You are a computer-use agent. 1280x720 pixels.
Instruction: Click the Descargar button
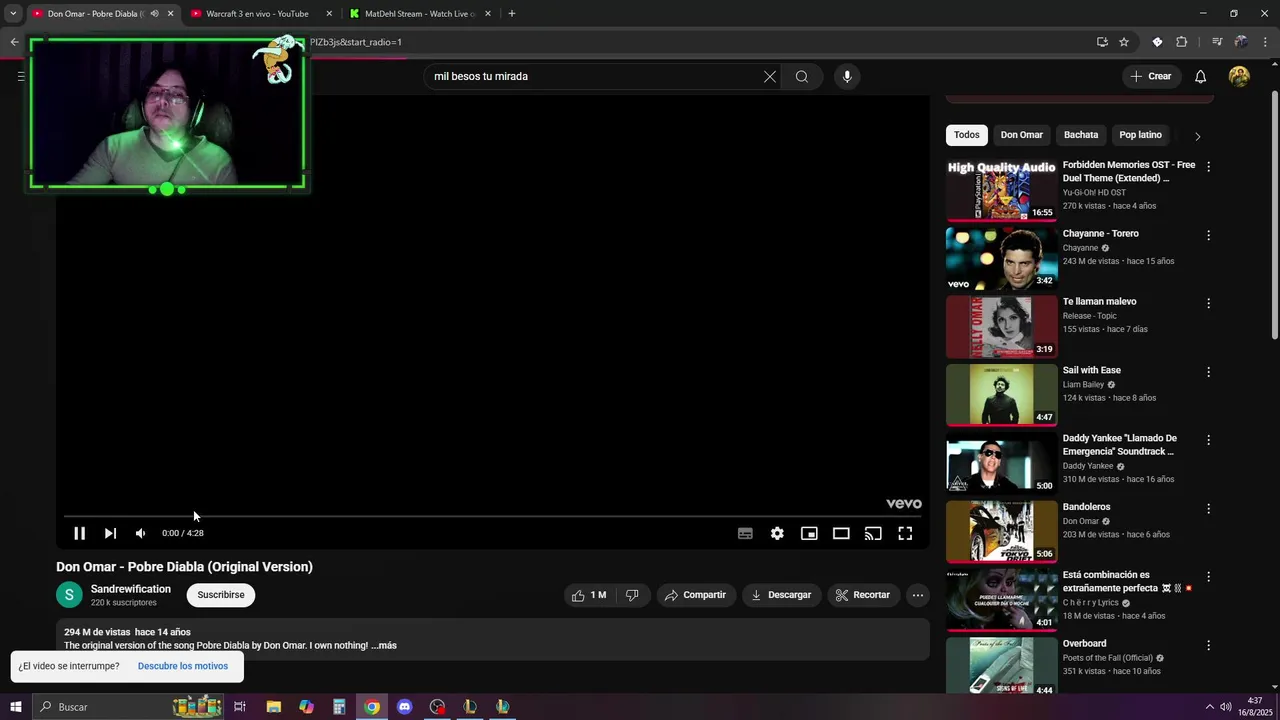781,595
